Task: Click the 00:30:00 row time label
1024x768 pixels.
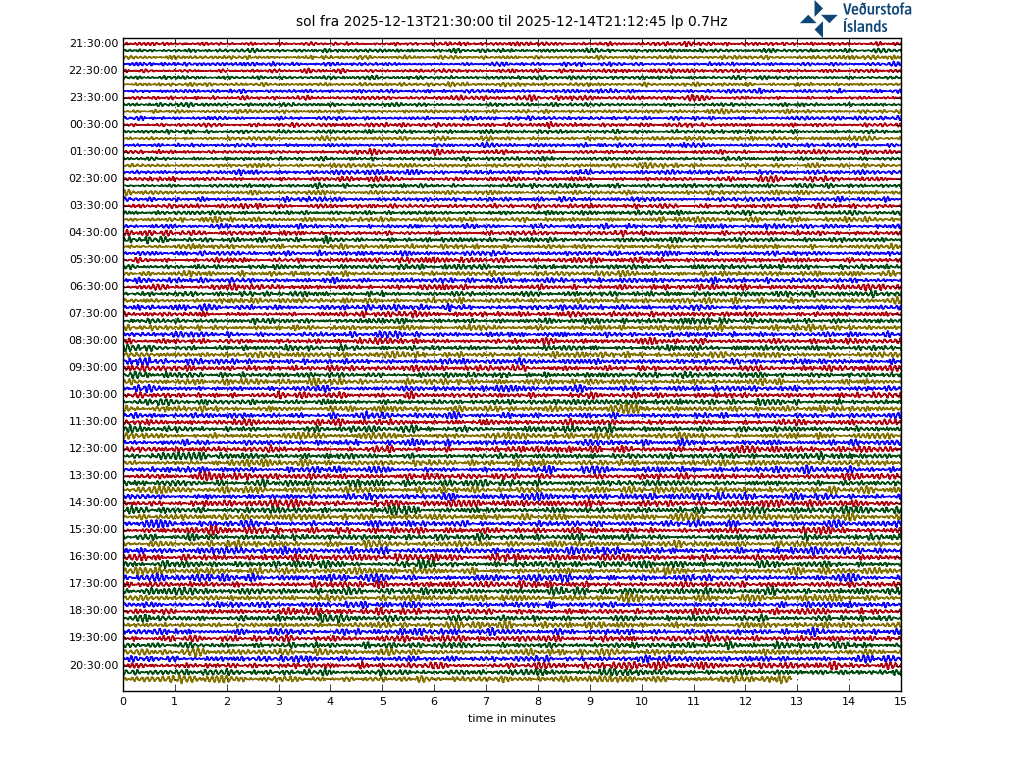Action: point(94,125)
